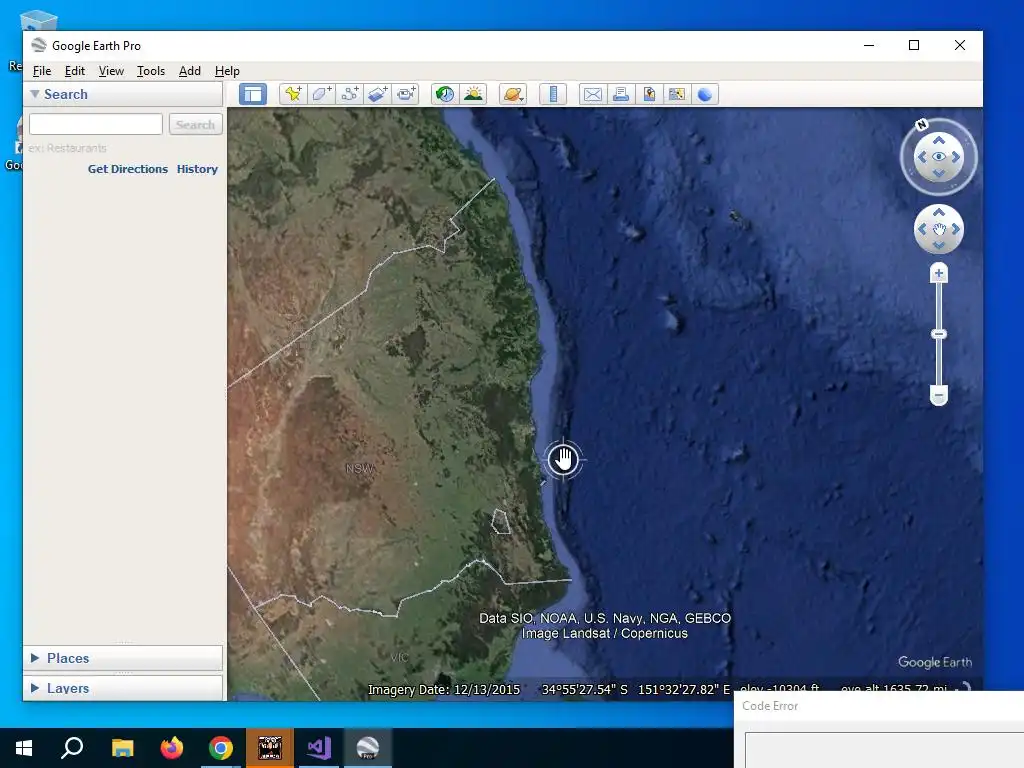Add a polygon using the toolbar icon
The width and height of the screenshot is (1024, 768).
[x=321, y=94]
